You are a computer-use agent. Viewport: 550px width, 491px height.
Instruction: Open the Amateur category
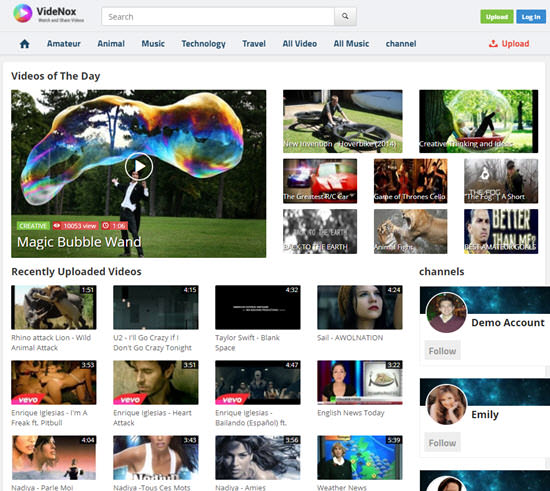point(64,44)
